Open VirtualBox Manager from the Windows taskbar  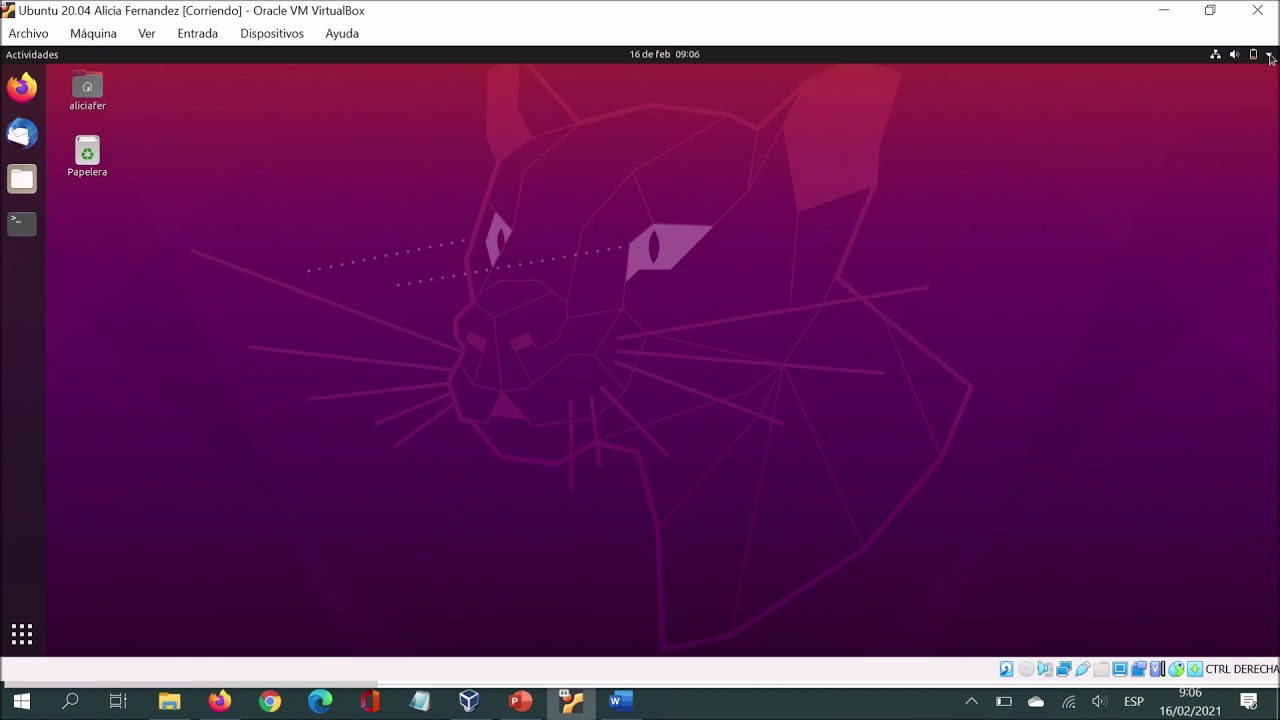tap(469, 701)
